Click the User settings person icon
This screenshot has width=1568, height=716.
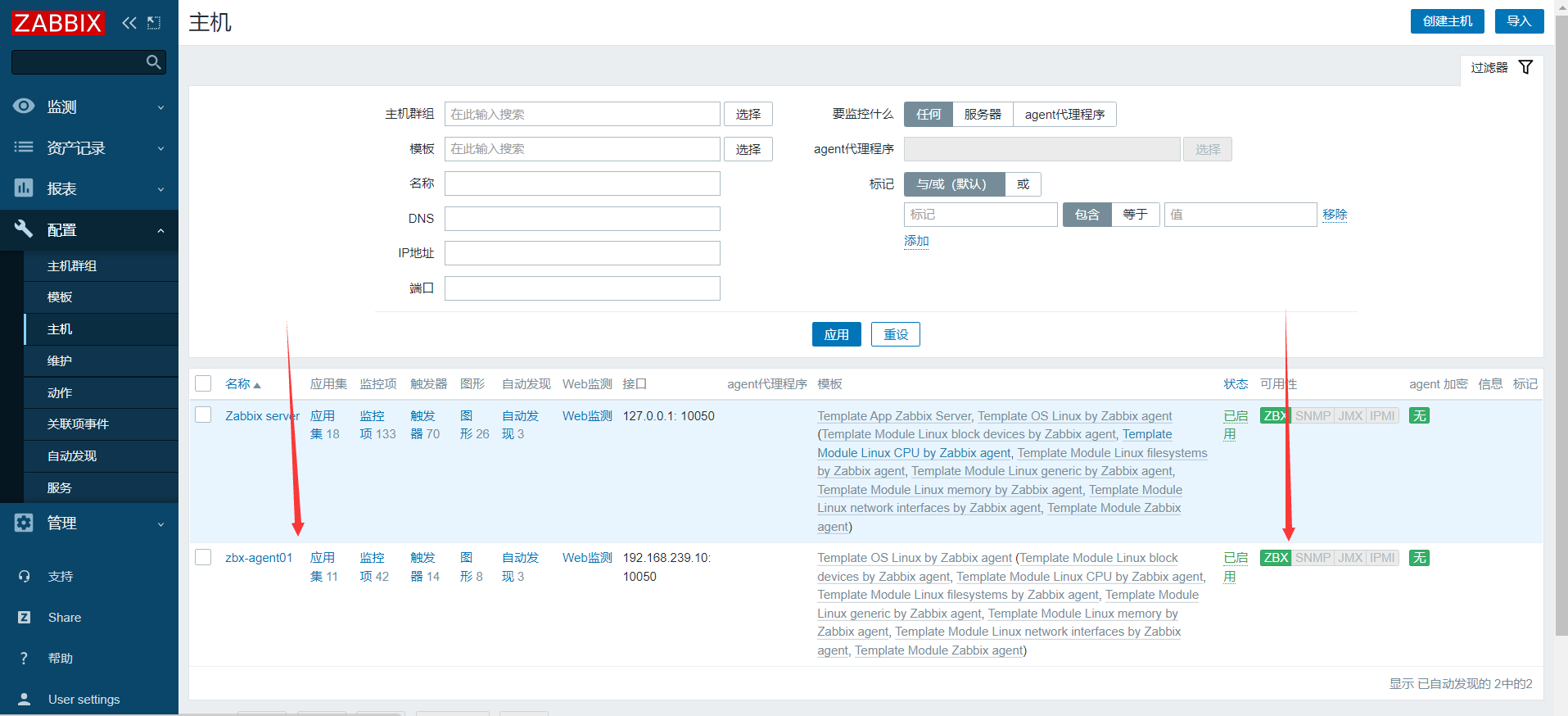click(24, 700)
